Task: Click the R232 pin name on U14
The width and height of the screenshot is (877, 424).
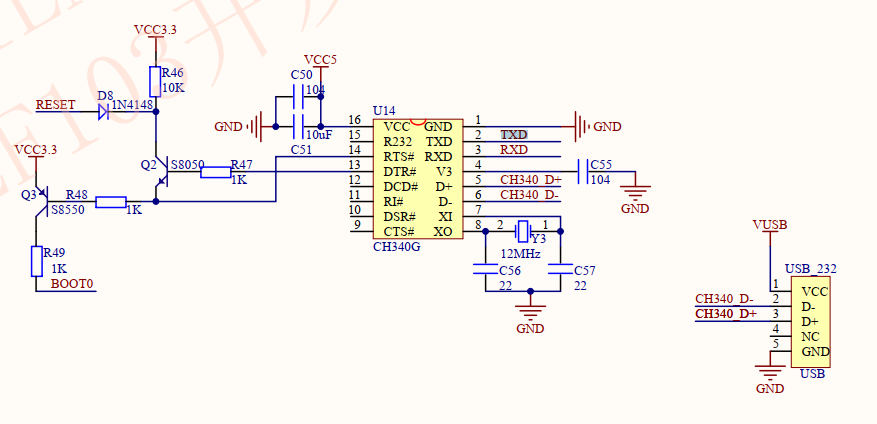Action: pos(398,142)
